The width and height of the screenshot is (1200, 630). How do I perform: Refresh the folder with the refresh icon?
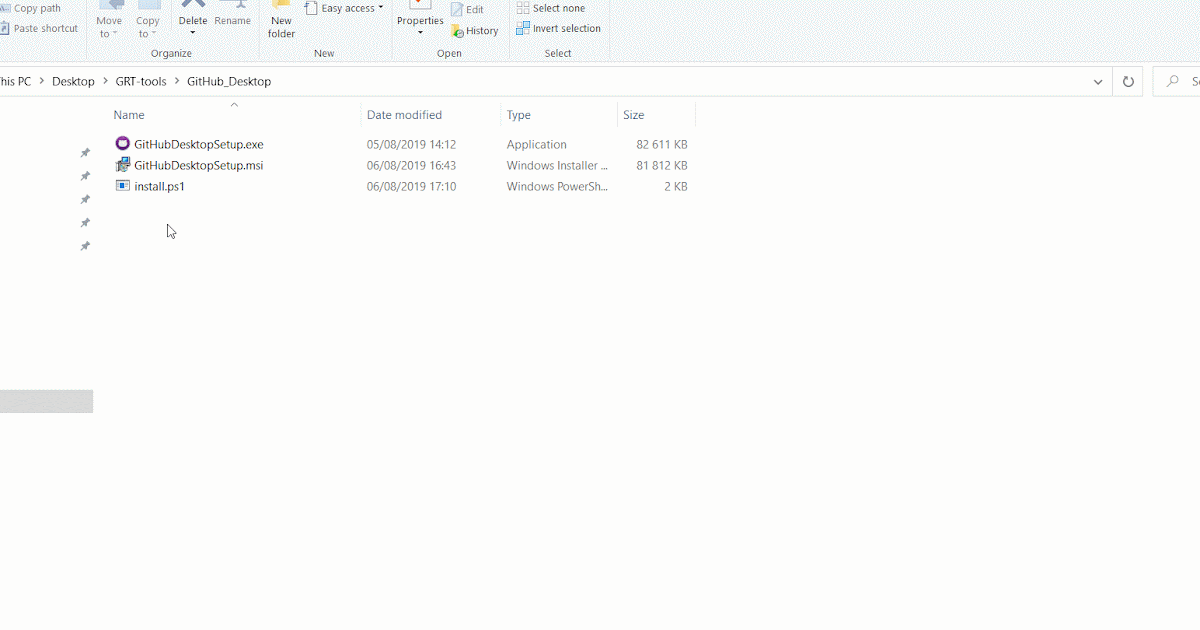click(x=1129, y=81)
